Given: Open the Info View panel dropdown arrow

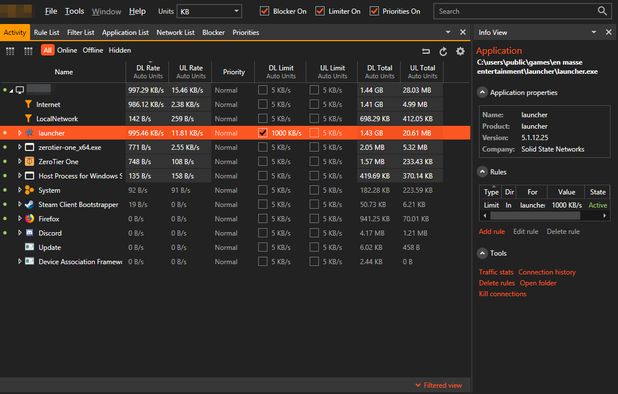Looking at the screenshot, I should tap(594, 32).
